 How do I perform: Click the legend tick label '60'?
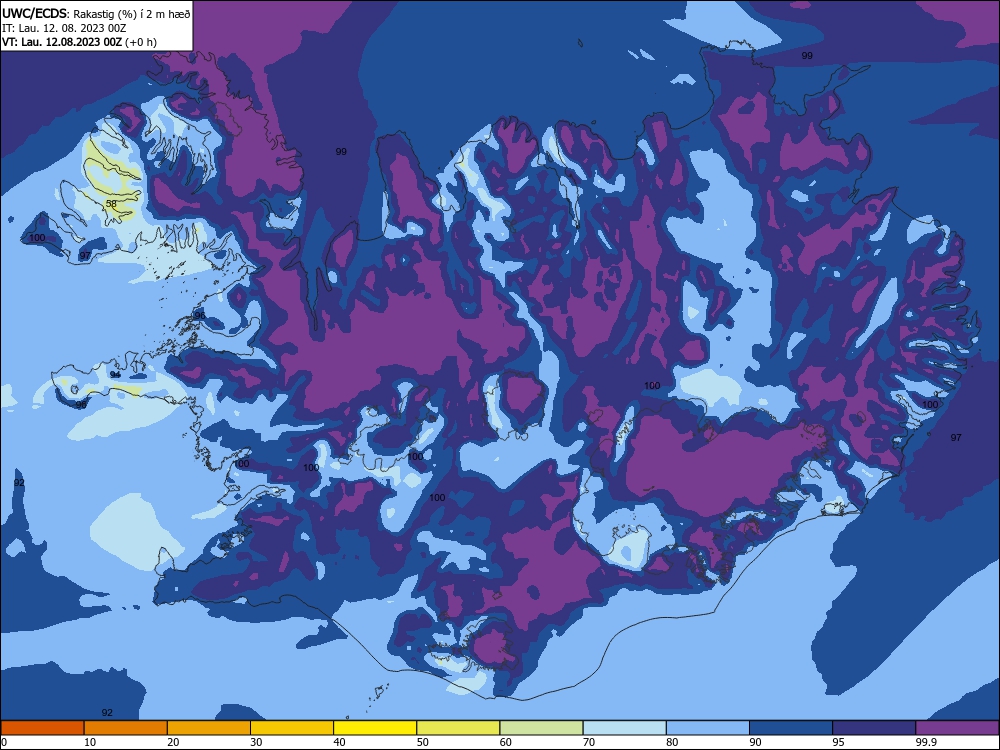(506, 742)
